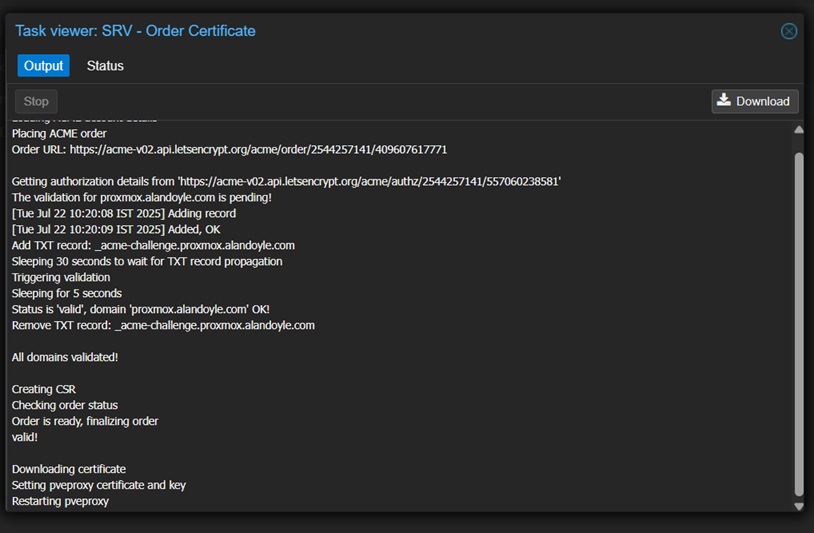Click the 'Downloading certificate' line
Viewport: 814px width, 533px height.
click(x=69, y=469)
